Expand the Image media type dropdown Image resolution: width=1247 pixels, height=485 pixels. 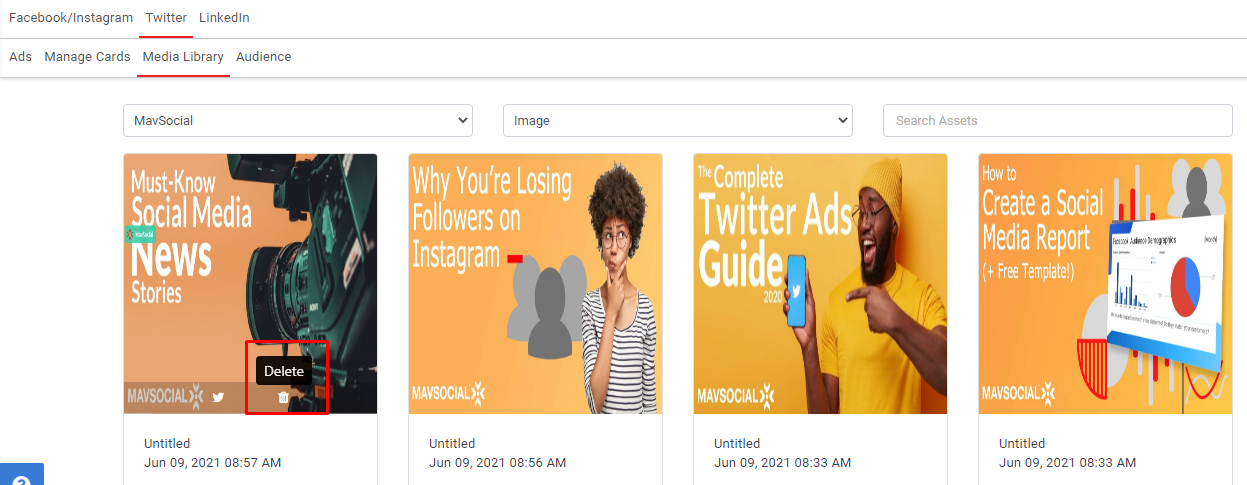[x=677, y=120]
